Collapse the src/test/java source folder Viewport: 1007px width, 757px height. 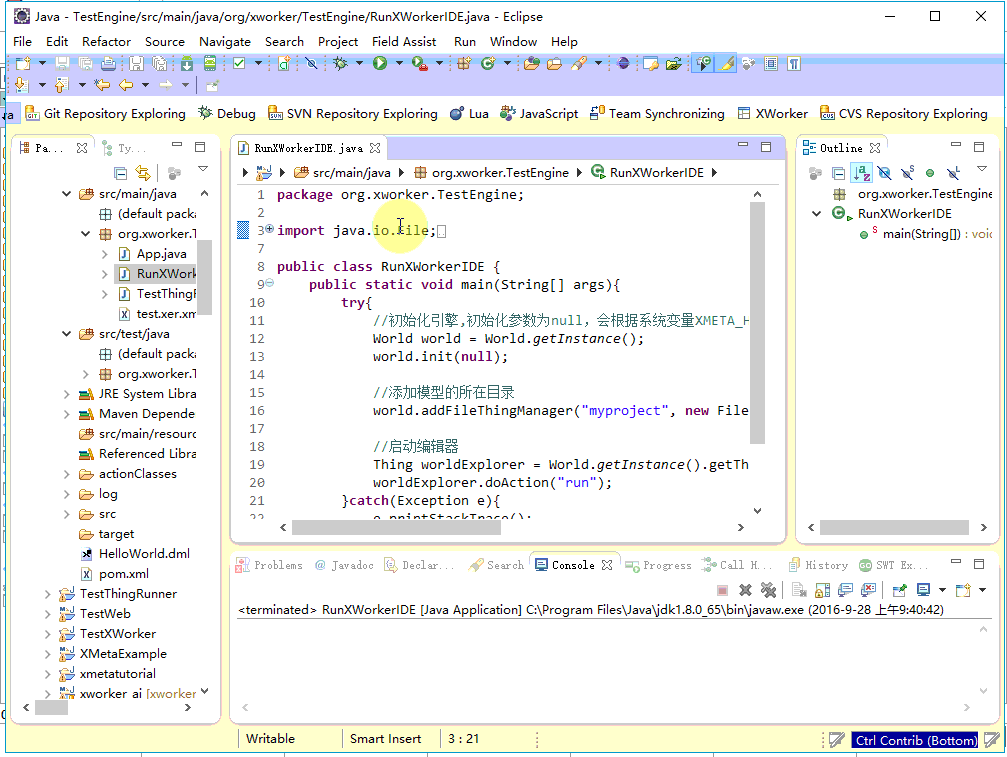66,334
